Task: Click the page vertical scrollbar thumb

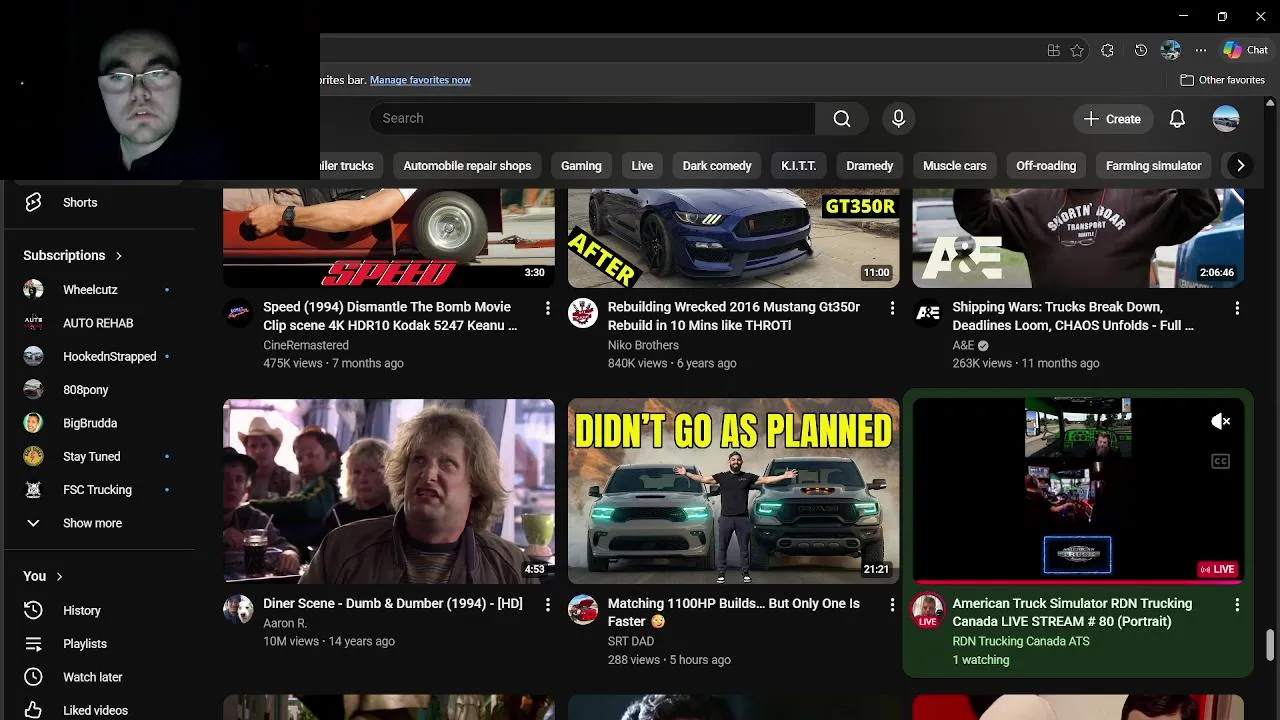Action: 1270,646
